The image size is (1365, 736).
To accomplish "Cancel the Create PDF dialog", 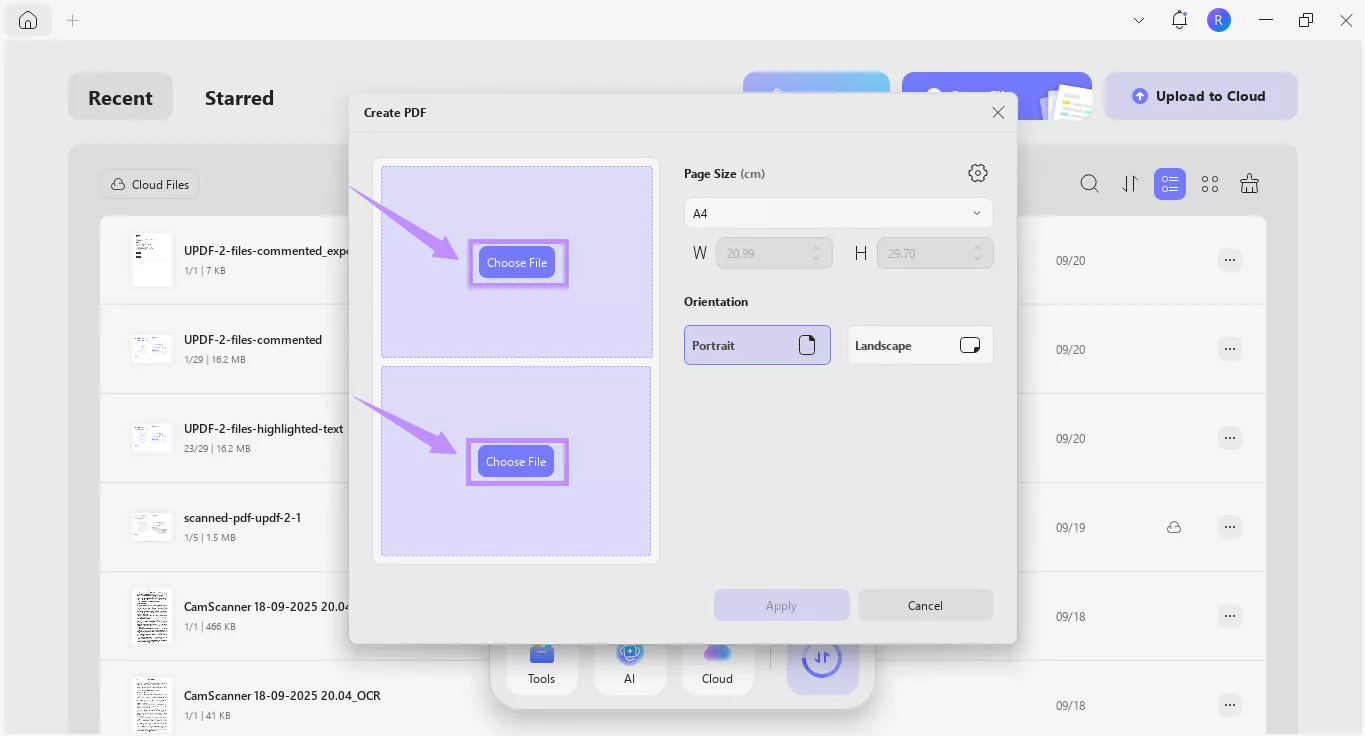I will [924, 605].
